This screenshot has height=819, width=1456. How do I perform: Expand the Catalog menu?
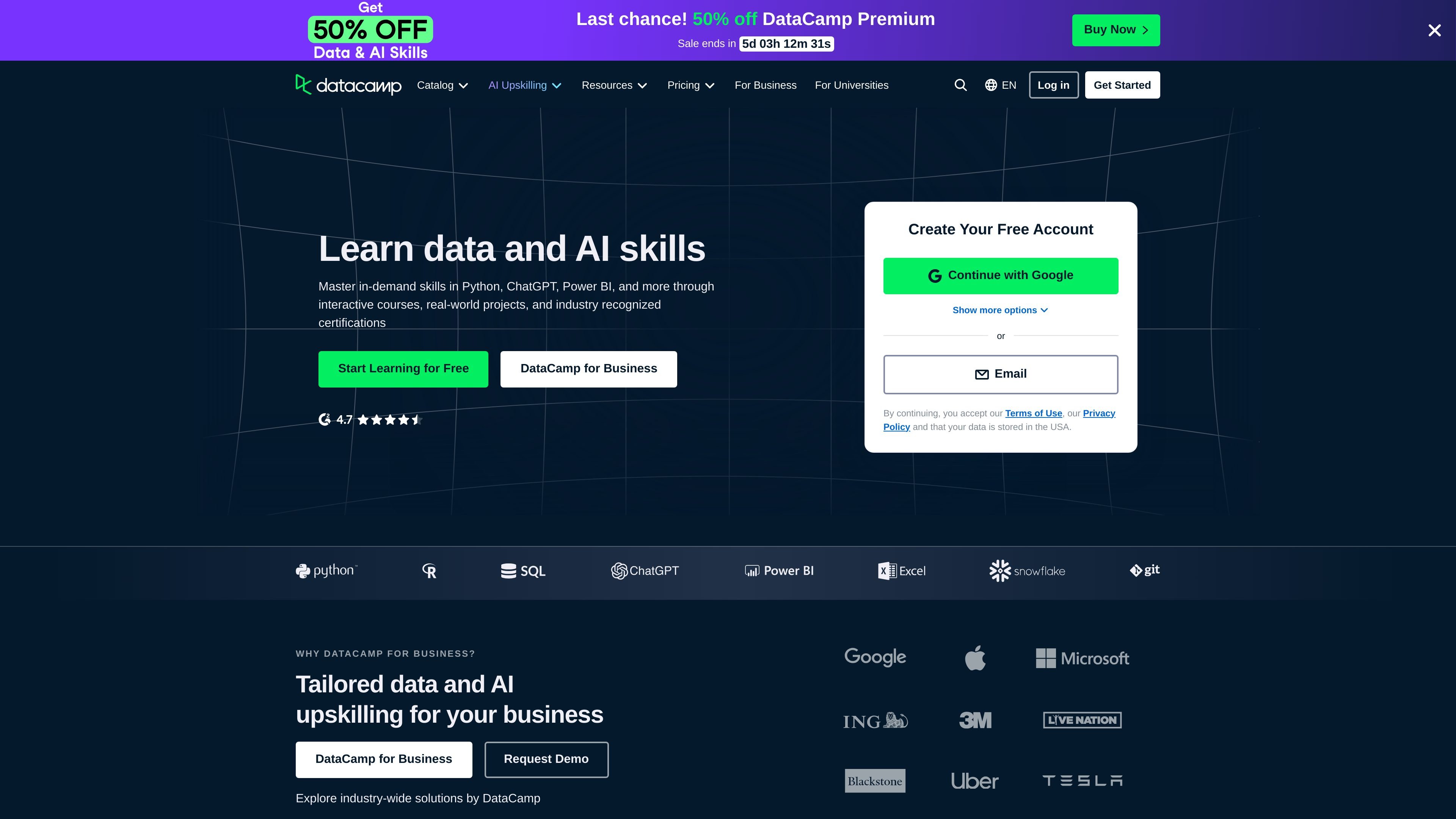coord(442,85)
